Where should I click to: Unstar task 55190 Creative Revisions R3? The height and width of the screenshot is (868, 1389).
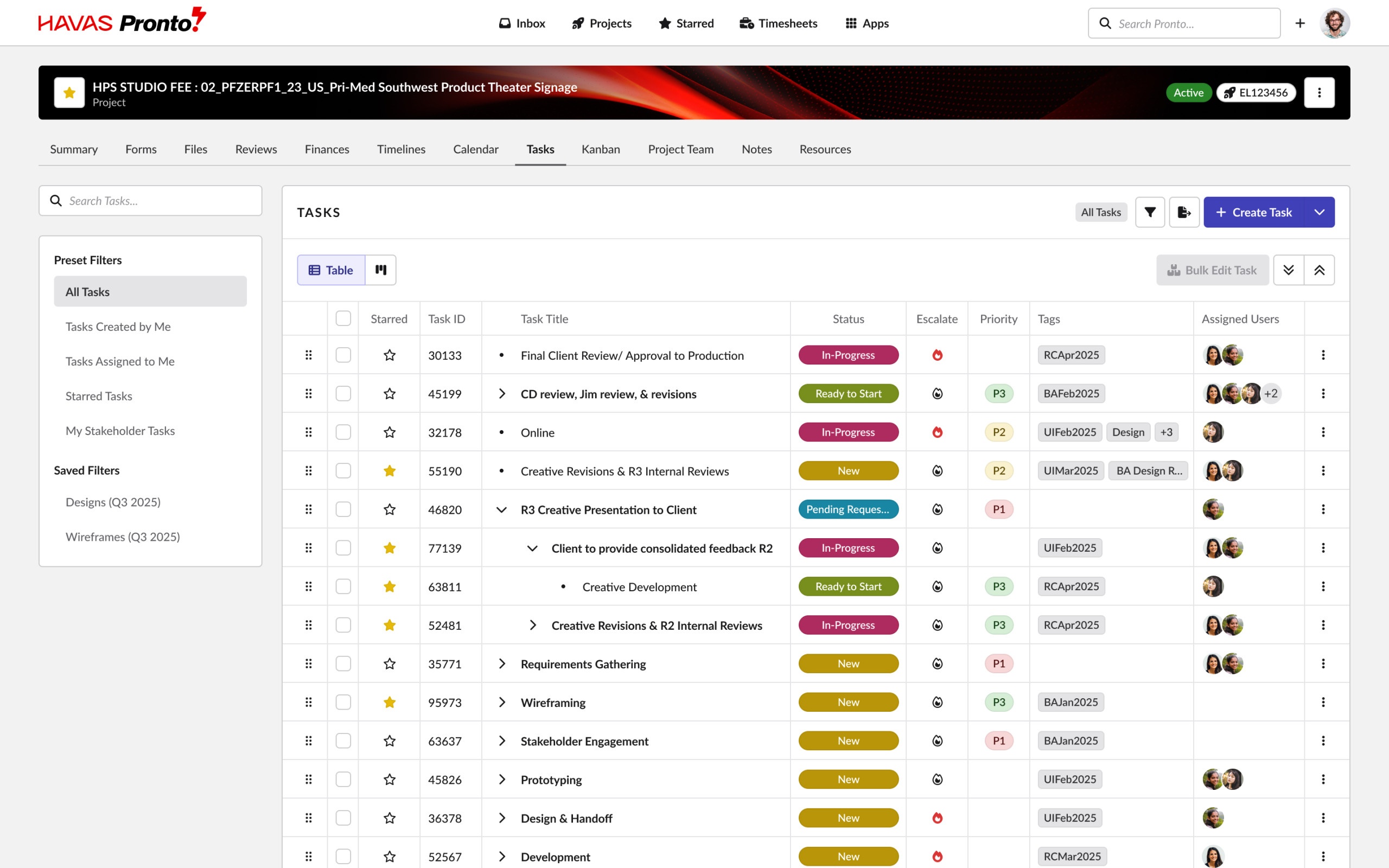coord(389,471)
